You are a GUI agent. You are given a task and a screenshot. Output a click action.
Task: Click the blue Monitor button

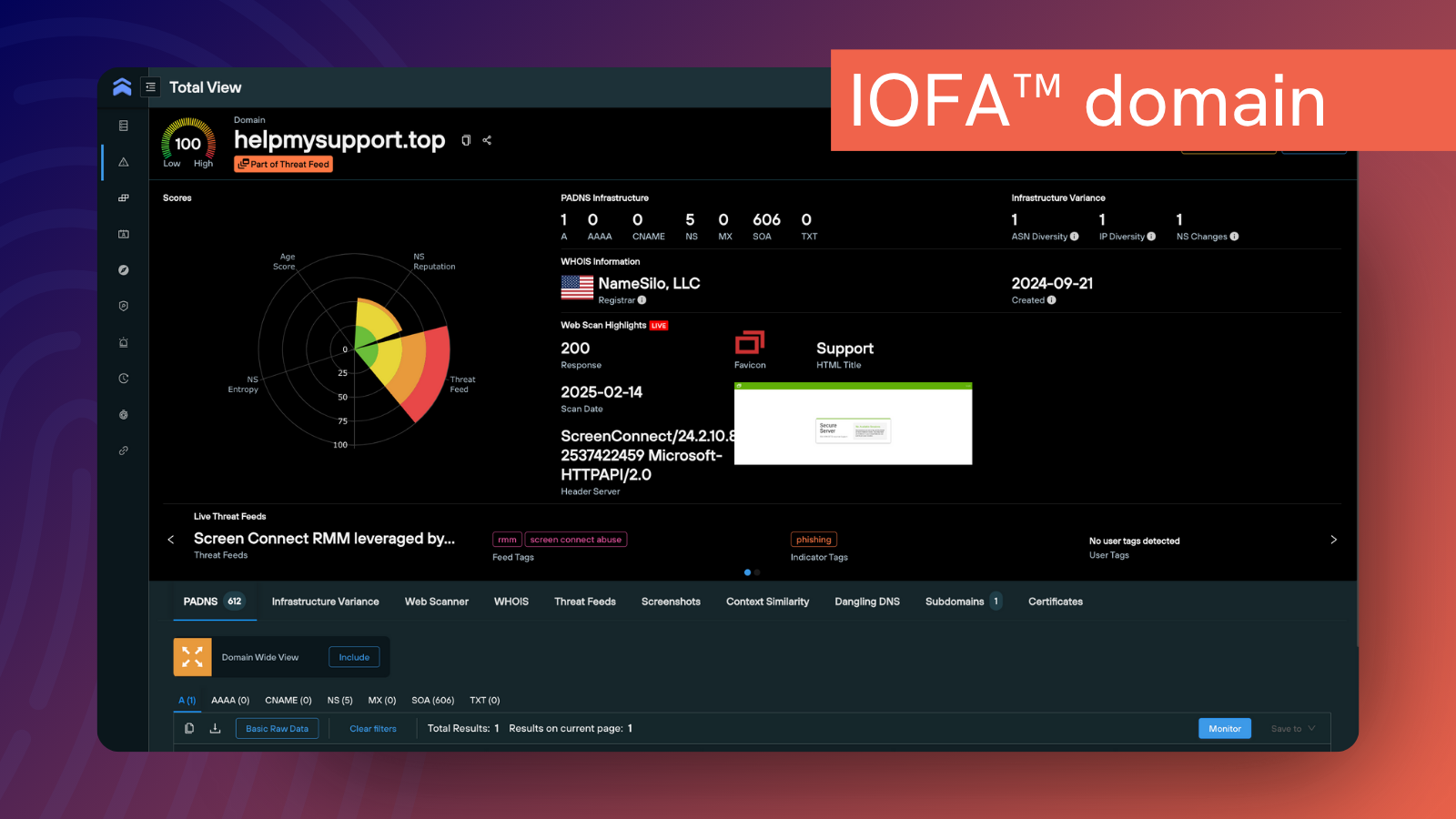(x=1225, y=729)
